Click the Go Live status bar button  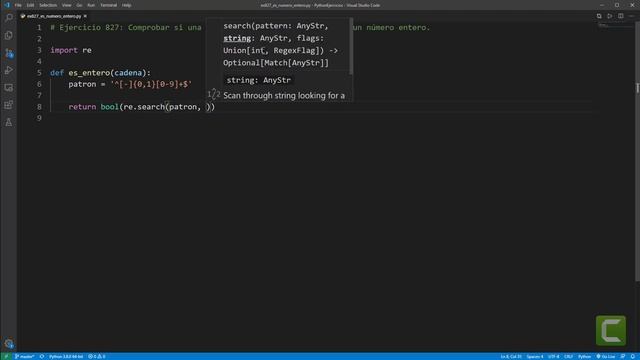[x=606, y=356]
